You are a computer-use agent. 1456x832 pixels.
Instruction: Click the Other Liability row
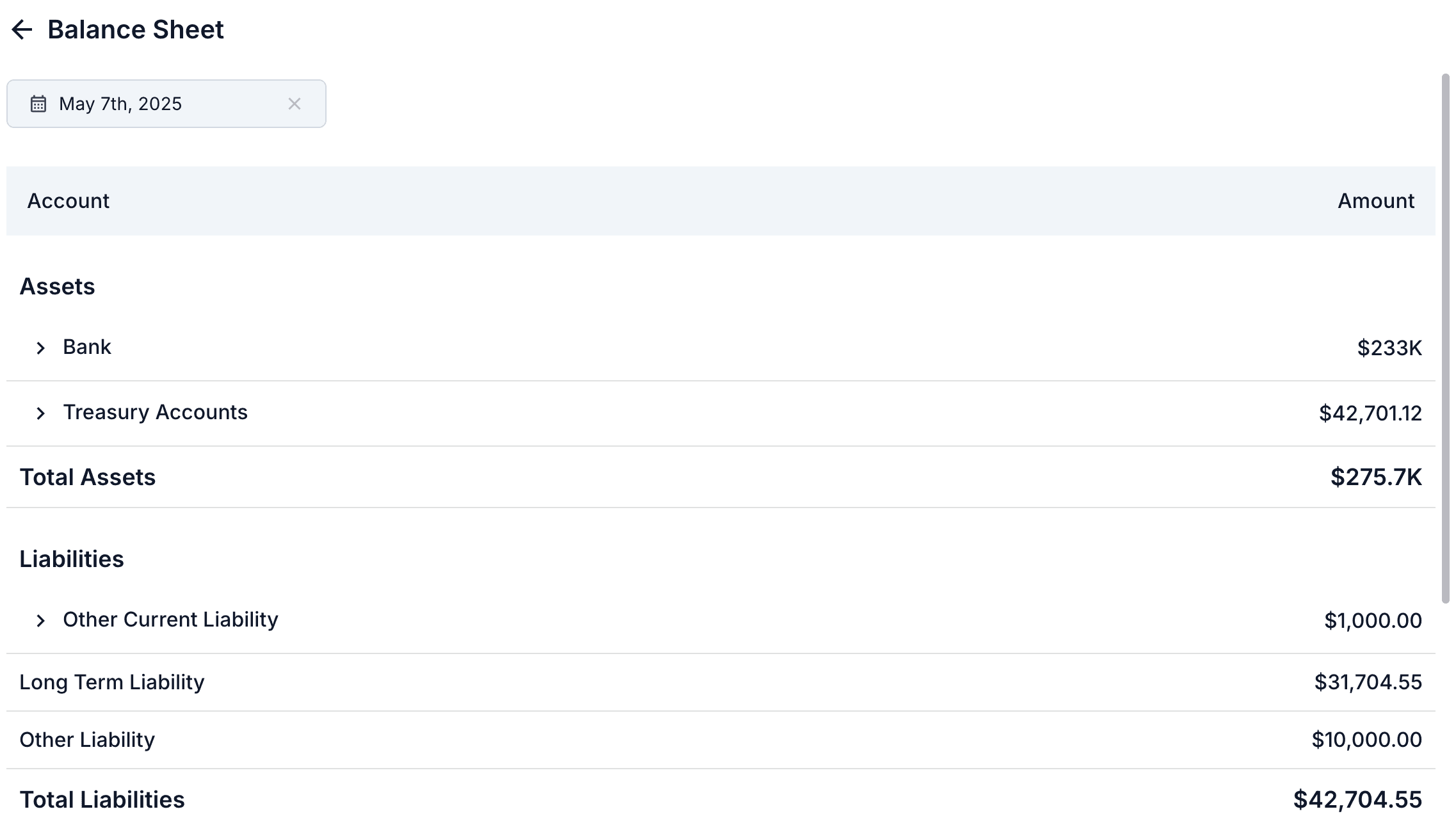[87, 739]
